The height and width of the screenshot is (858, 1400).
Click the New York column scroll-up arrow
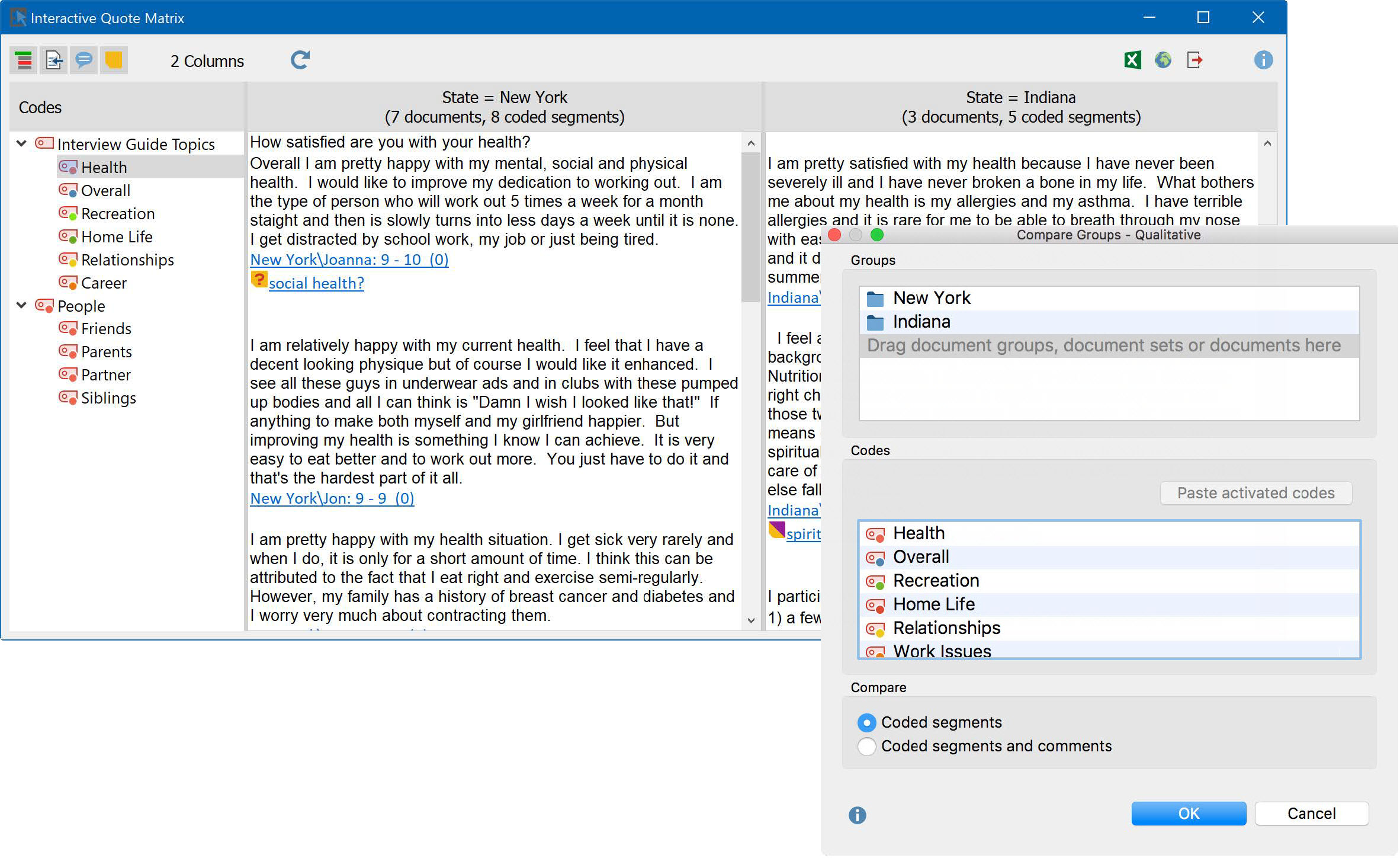751,143
